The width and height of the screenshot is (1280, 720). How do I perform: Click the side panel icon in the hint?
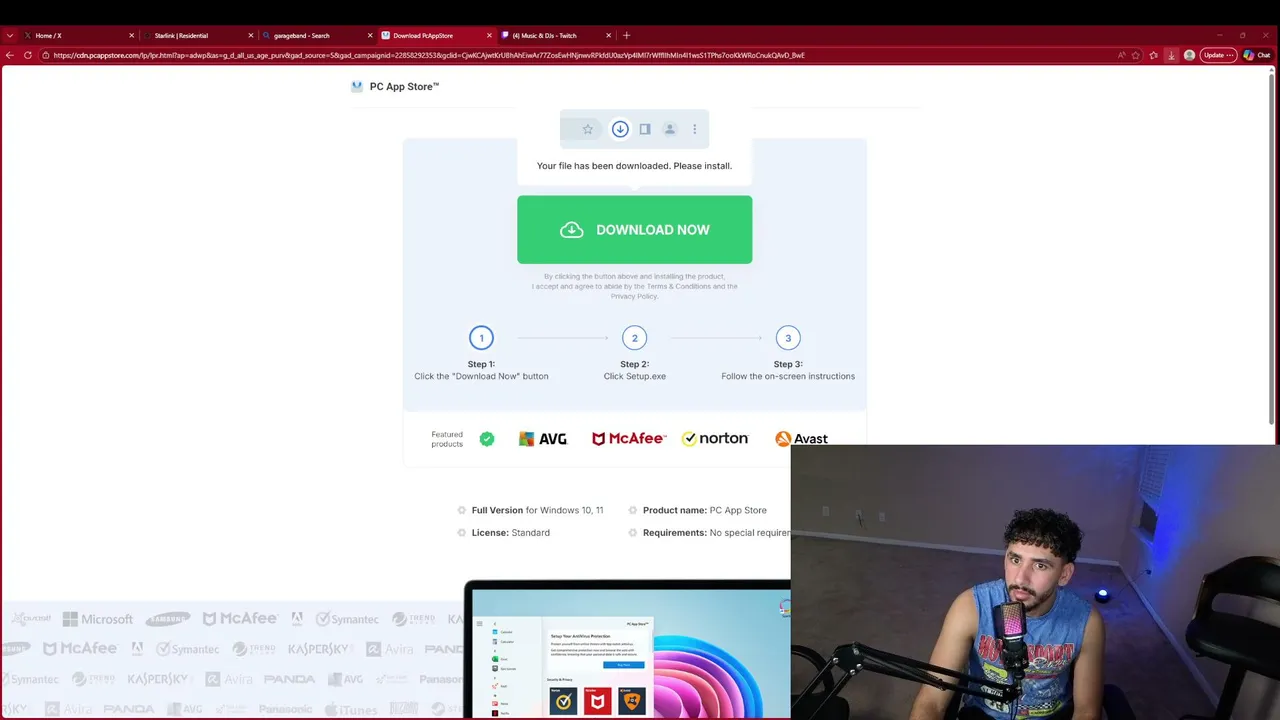[x=645, y=129]
